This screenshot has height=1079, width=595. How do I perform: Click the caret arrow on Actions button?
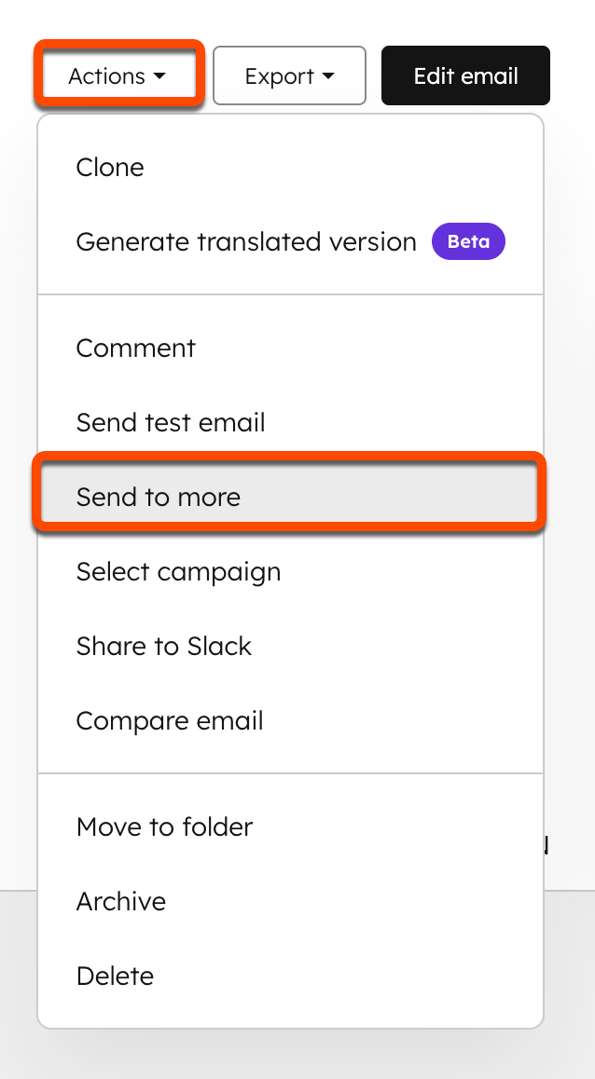[x=159, y=76]
